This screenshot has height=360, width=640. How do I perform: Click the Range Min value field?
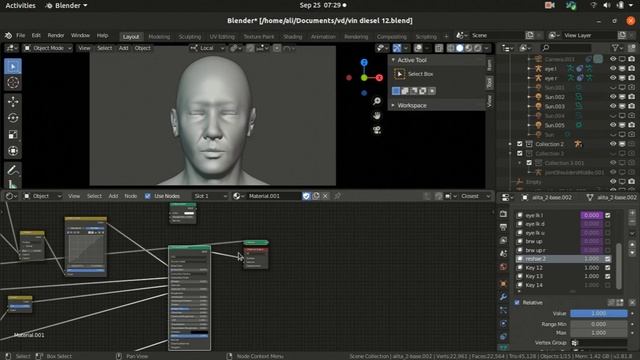coord(599,324)
